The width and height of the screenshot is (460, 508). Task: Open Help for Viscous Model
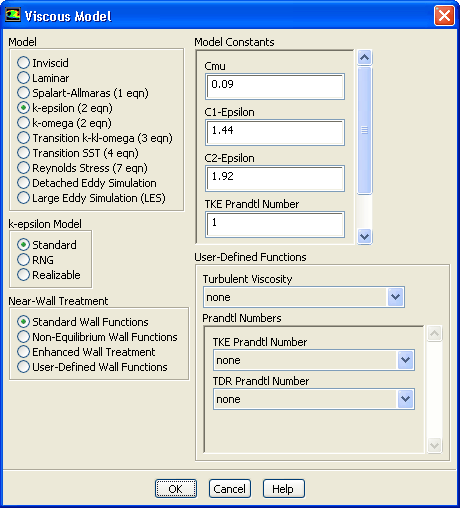click(284, 489)
